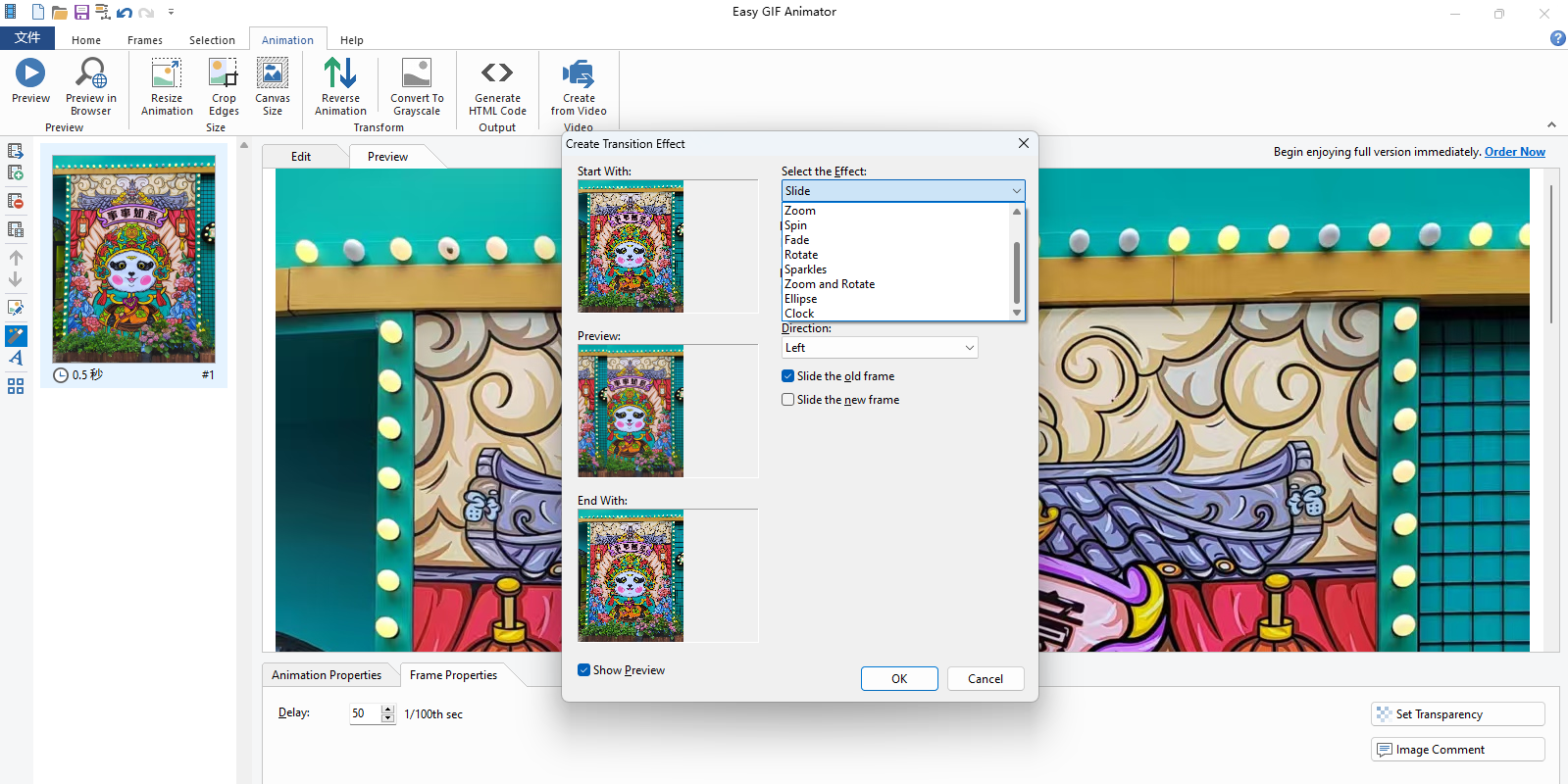Click the Create from Video icon

579,73
